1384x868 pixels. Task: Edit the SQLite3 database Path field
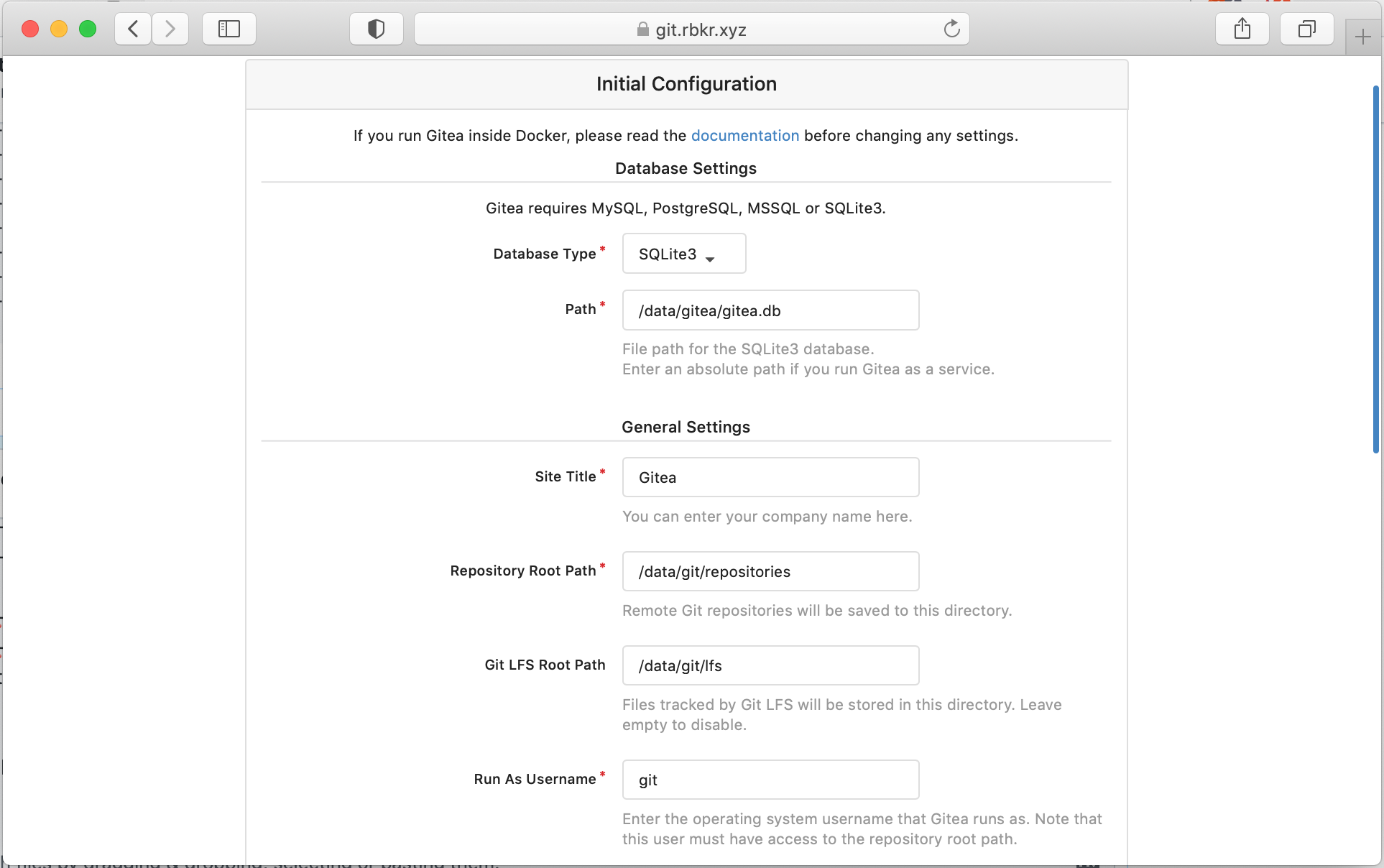pos(770,310)
